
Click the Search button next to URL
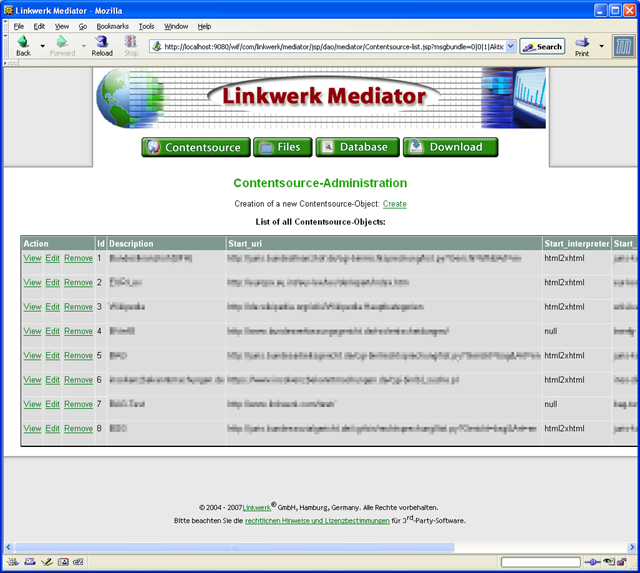[542, 47]
